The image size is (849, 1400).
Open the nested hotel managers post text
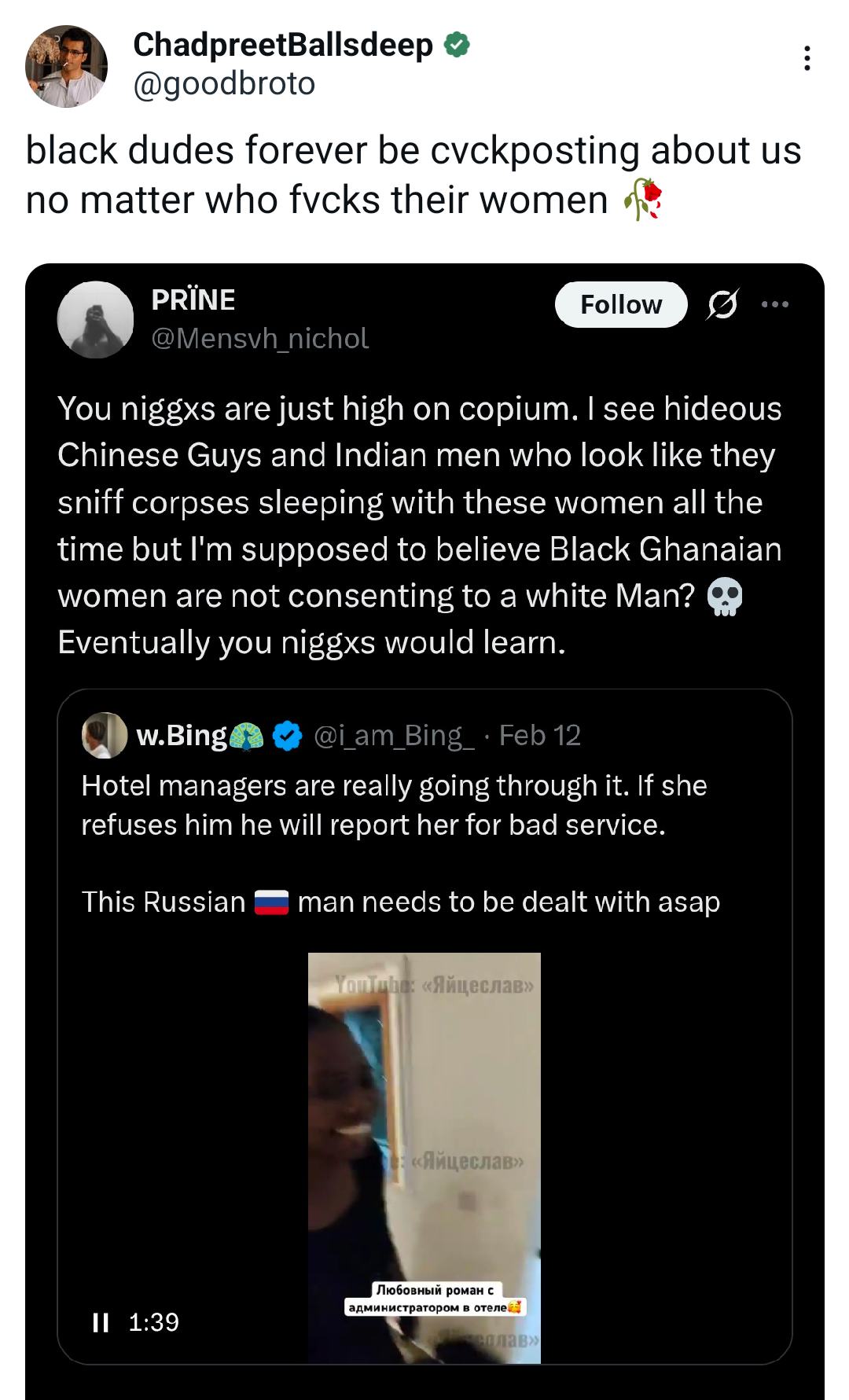(394, 805)
